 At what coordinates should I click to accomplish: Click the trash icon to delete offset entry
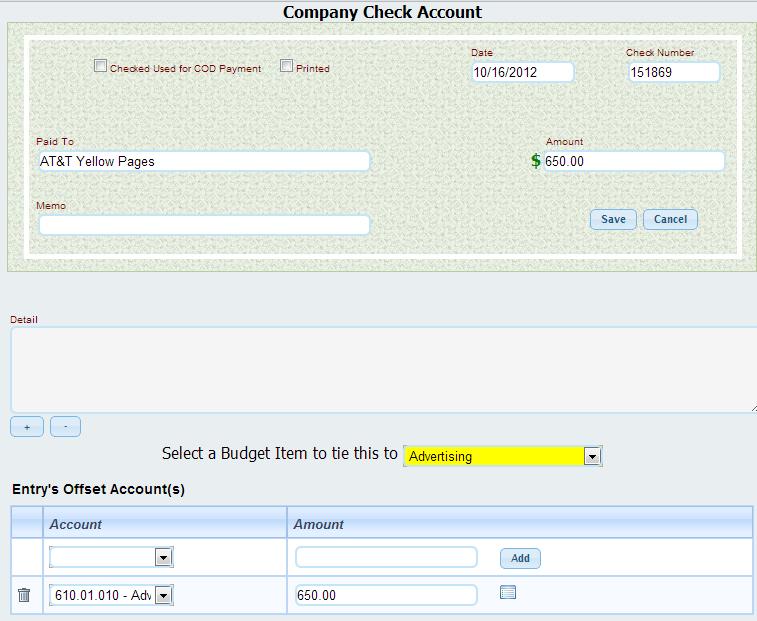24,596
